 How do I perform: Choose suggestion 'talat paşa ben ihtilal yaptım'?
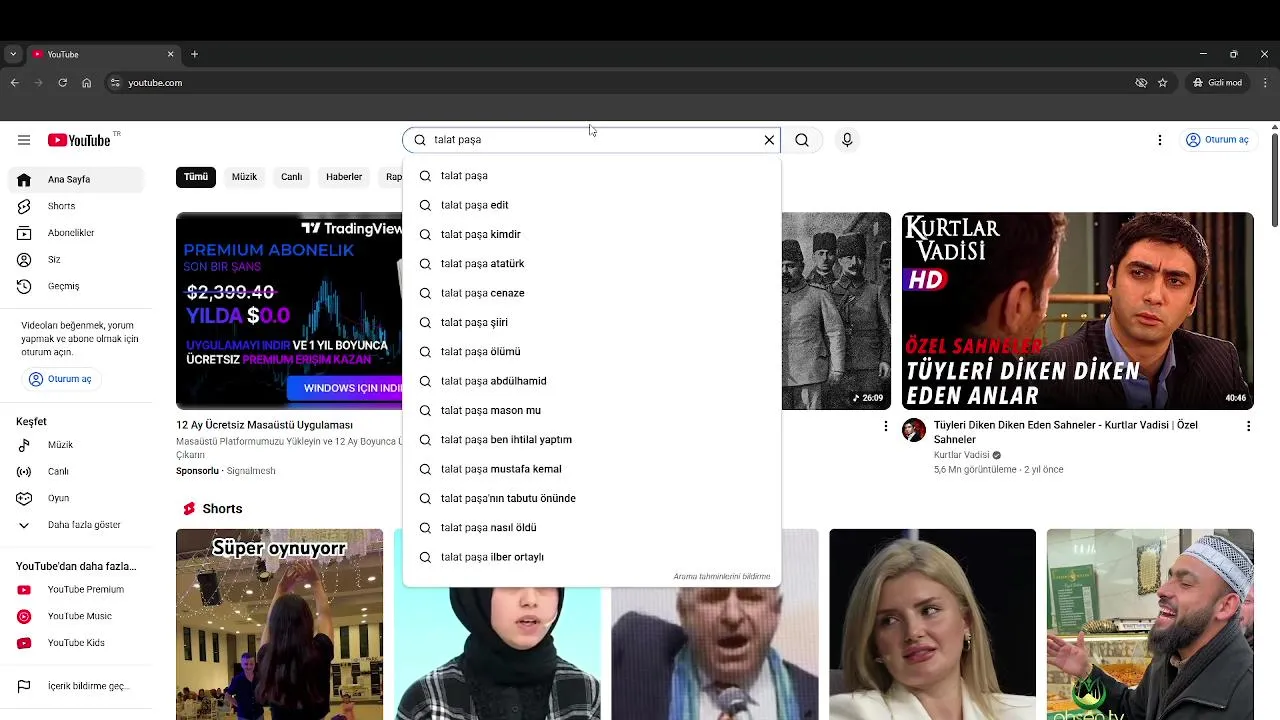click(x=591, y=440)
